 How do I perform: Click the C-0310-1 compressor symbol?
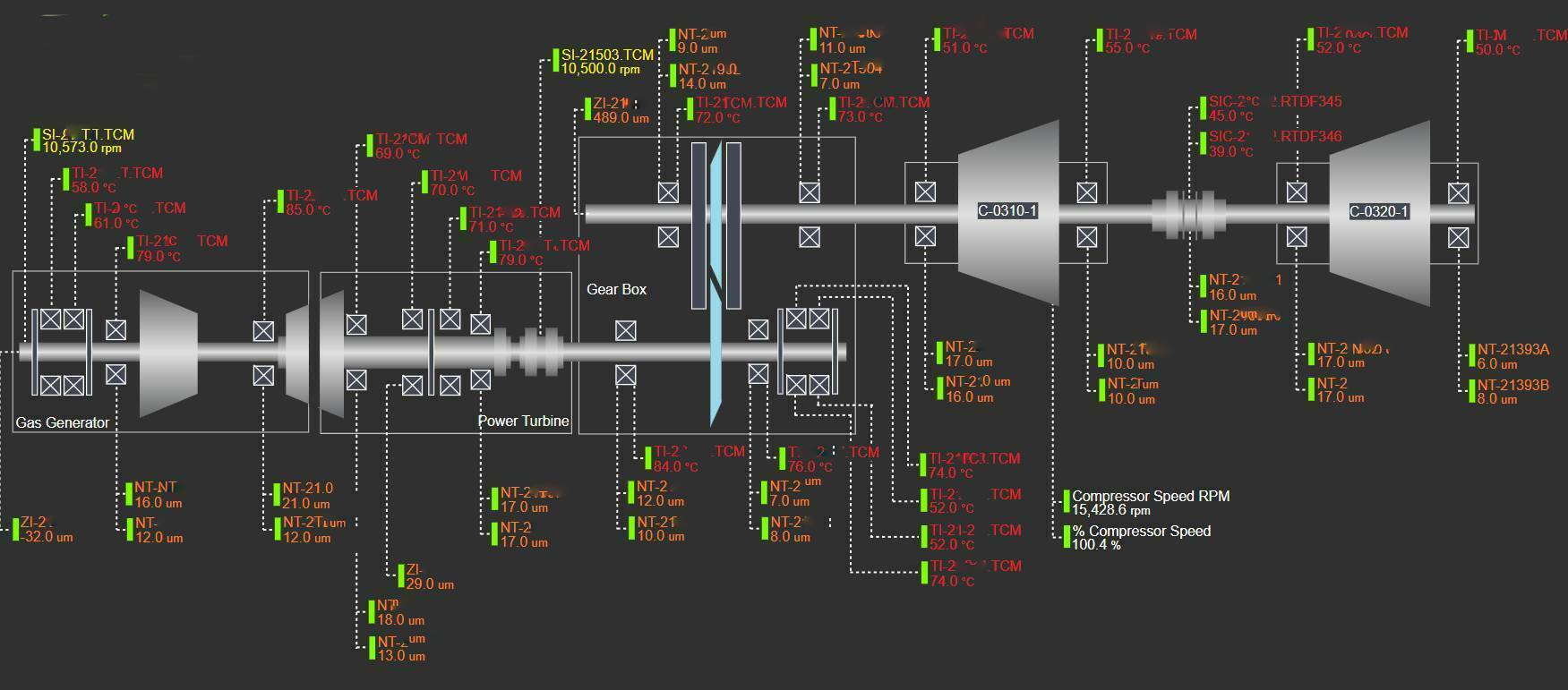[x=1007, y=212]
